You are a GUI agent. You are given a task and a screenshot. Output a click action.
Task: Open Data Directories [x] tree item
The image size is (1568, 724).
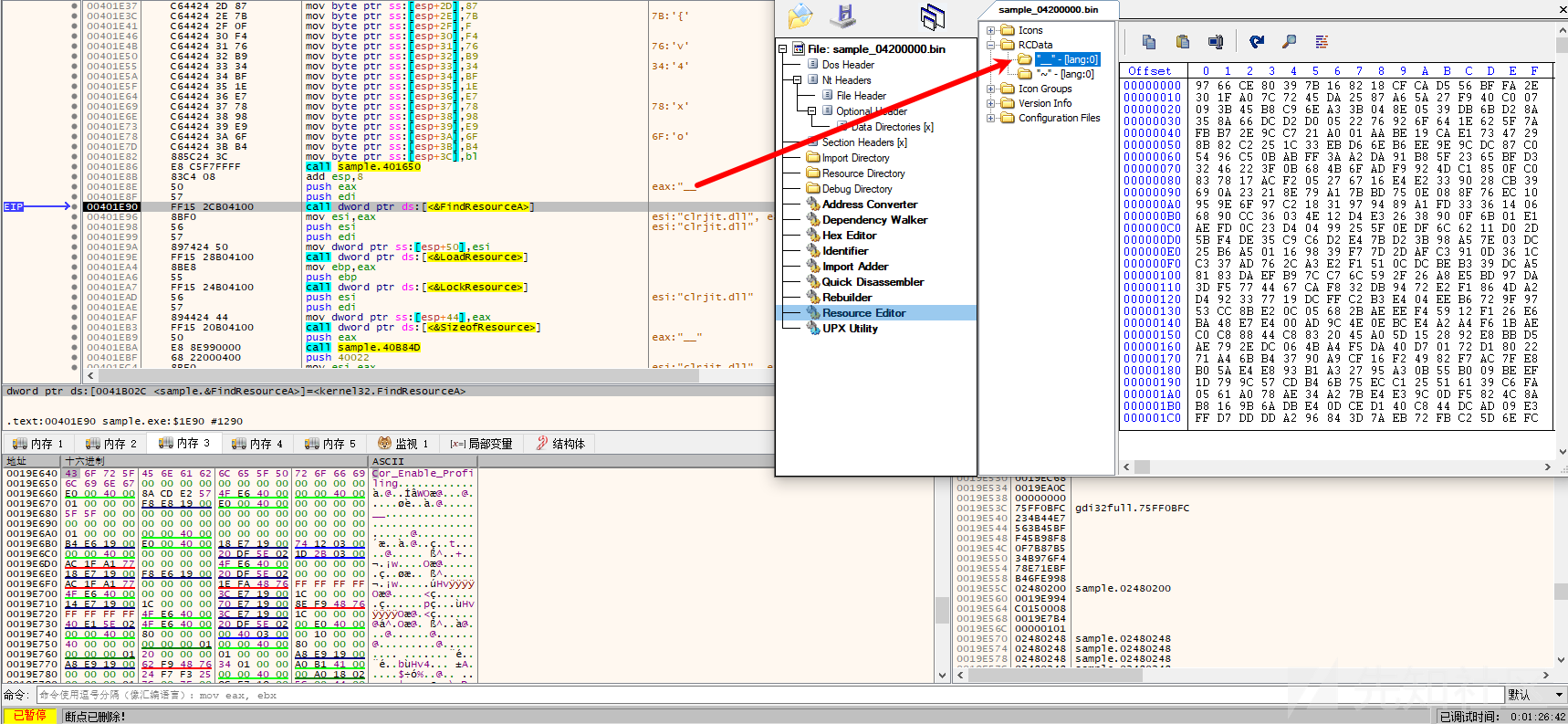point(892,127)
